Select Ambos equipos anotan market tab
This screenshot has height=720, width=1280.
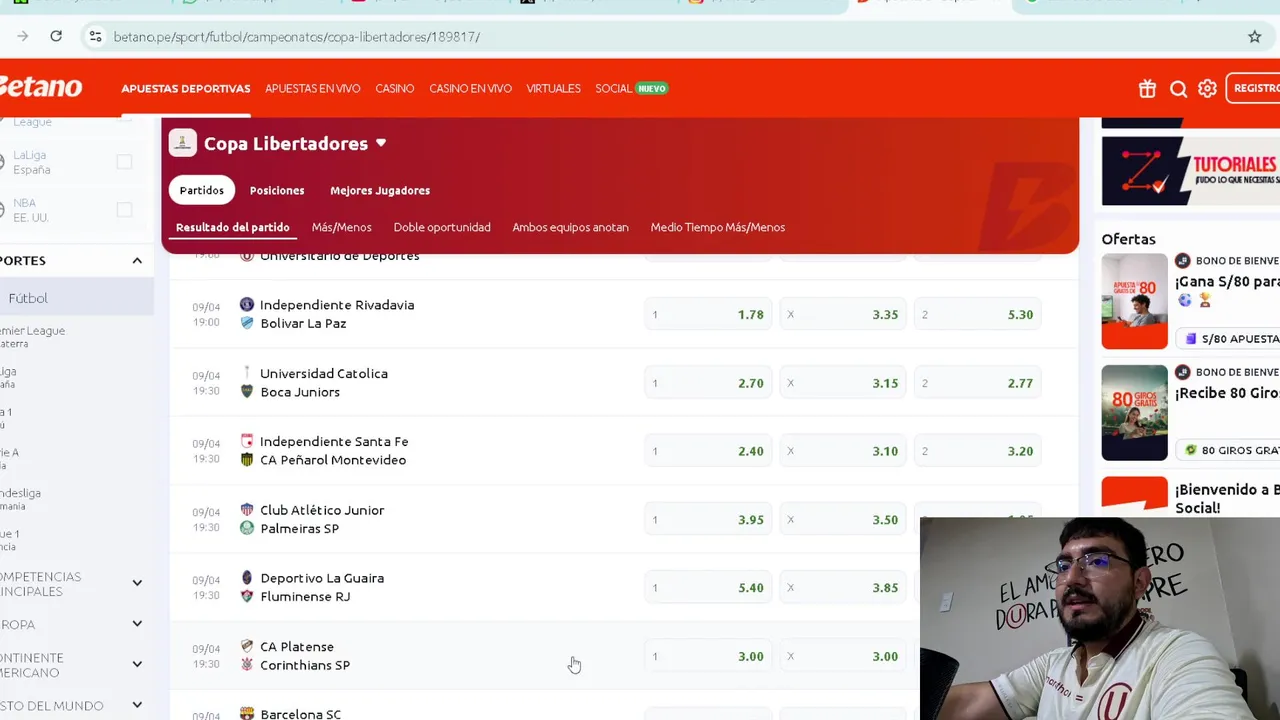click(x=570, y=227)
